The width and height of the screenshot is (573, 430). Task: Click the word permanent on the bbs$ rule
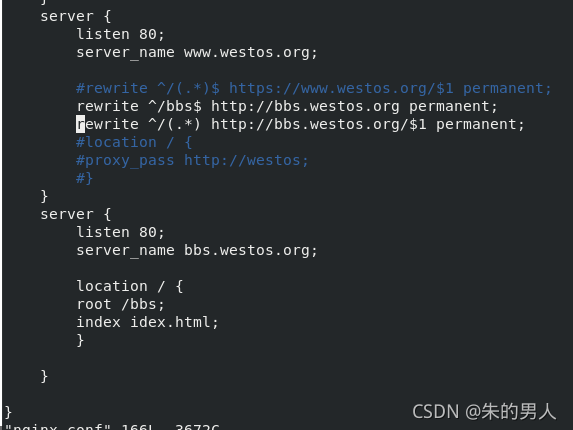453,106
